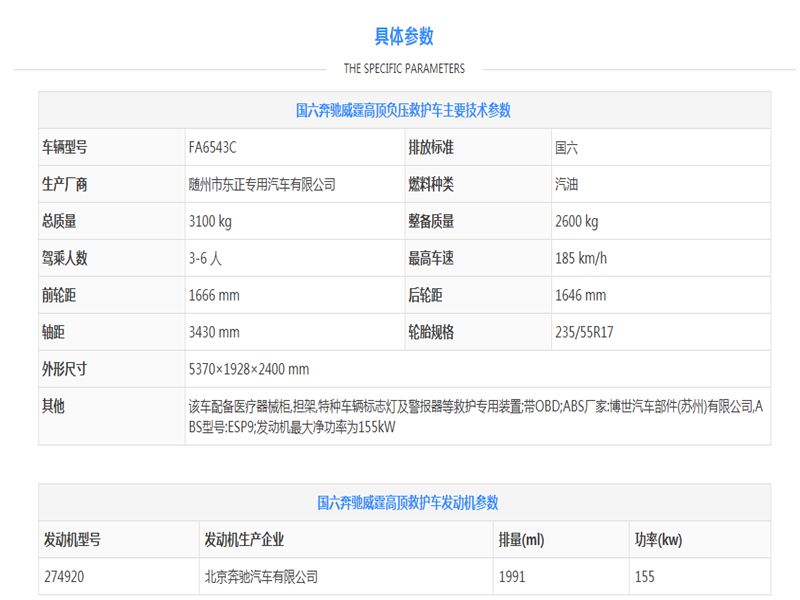Click THE SPECIFIC PARAMETERS subtitle
The height and width of the screenshot is (600, 800).
(404, 68)
